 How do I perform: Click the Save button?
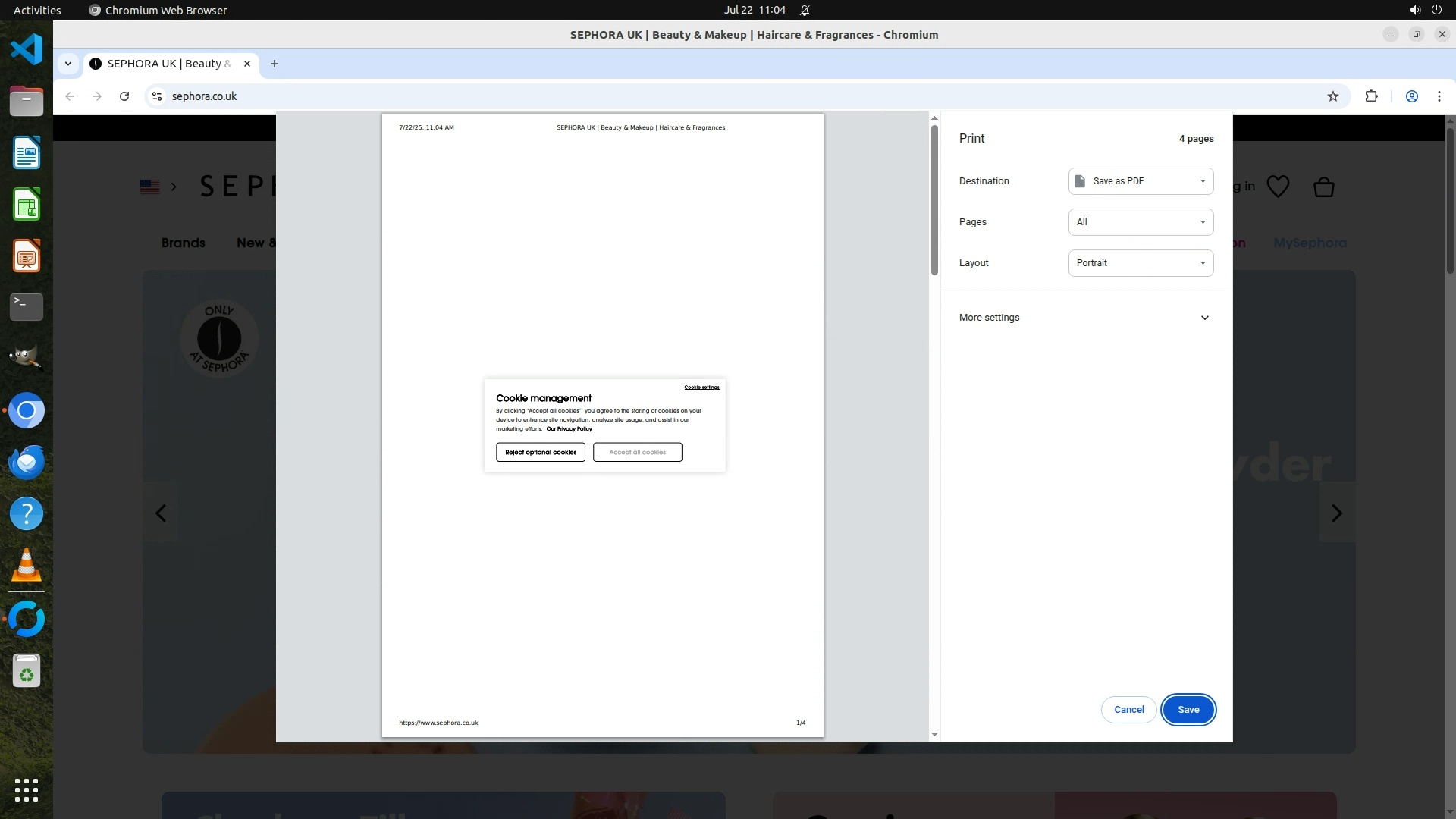click(1188, 710)
